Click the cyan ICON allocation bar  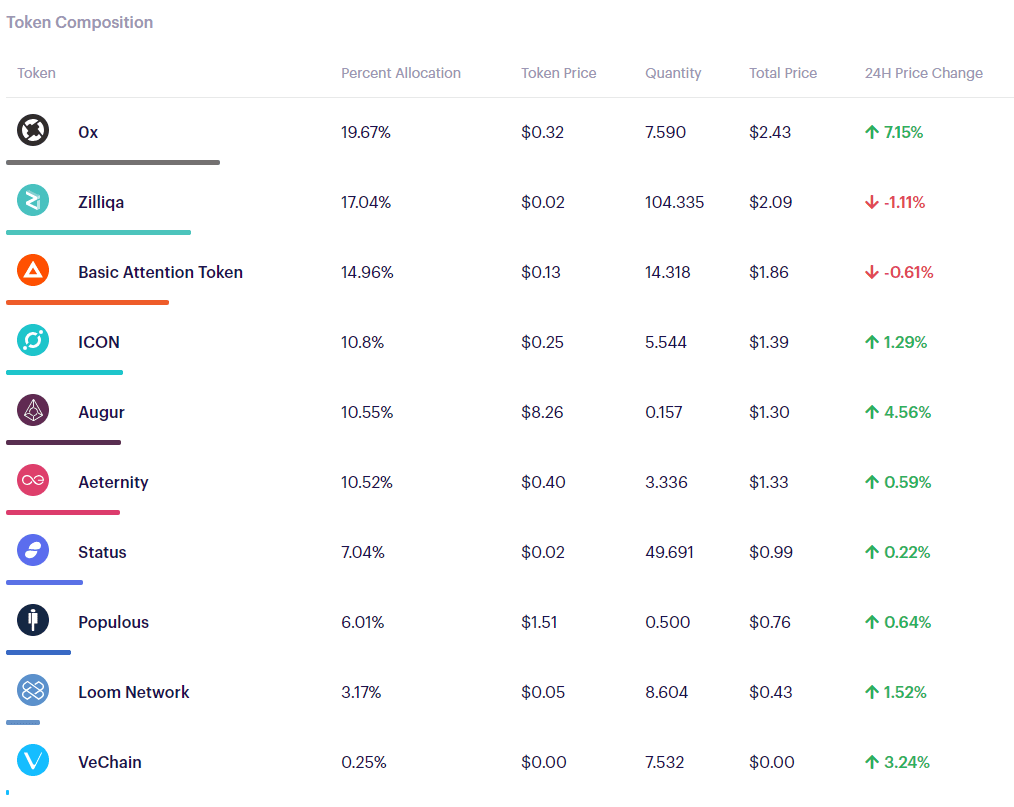click(65, 372)
